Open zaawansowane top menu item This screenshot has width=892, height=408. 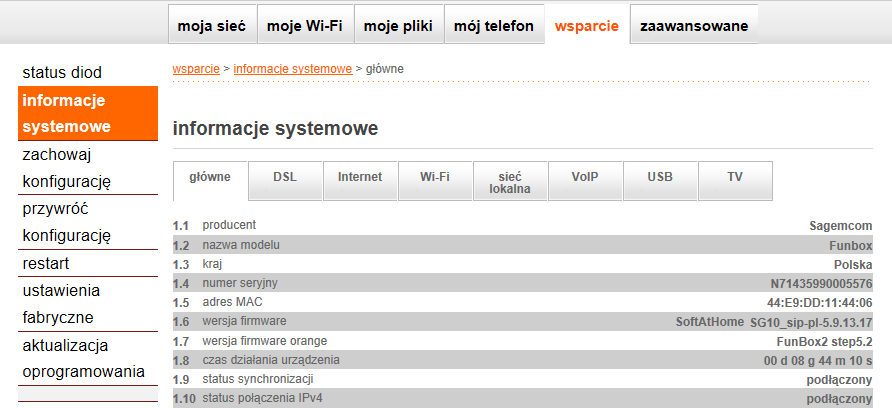point(694,26)
